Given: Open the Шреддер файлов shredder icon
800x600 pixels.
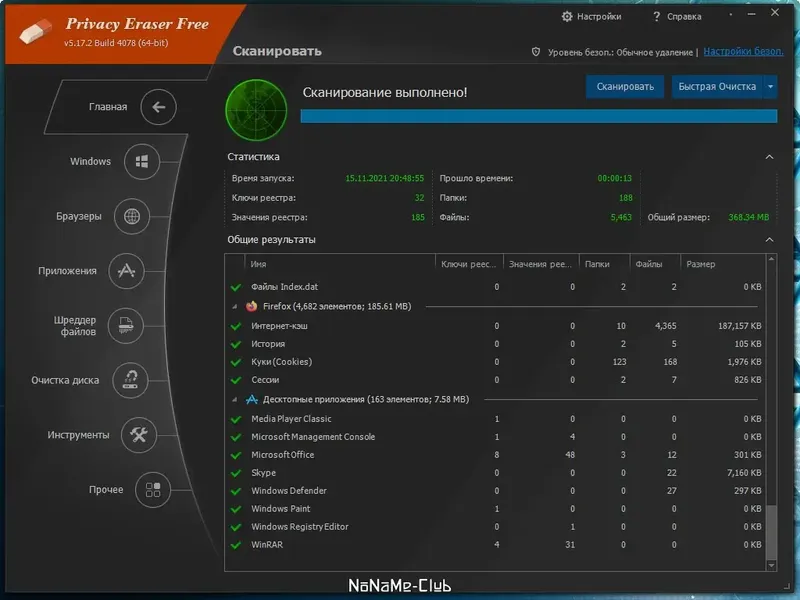Looking at the screenshot, I should (126, 326).
